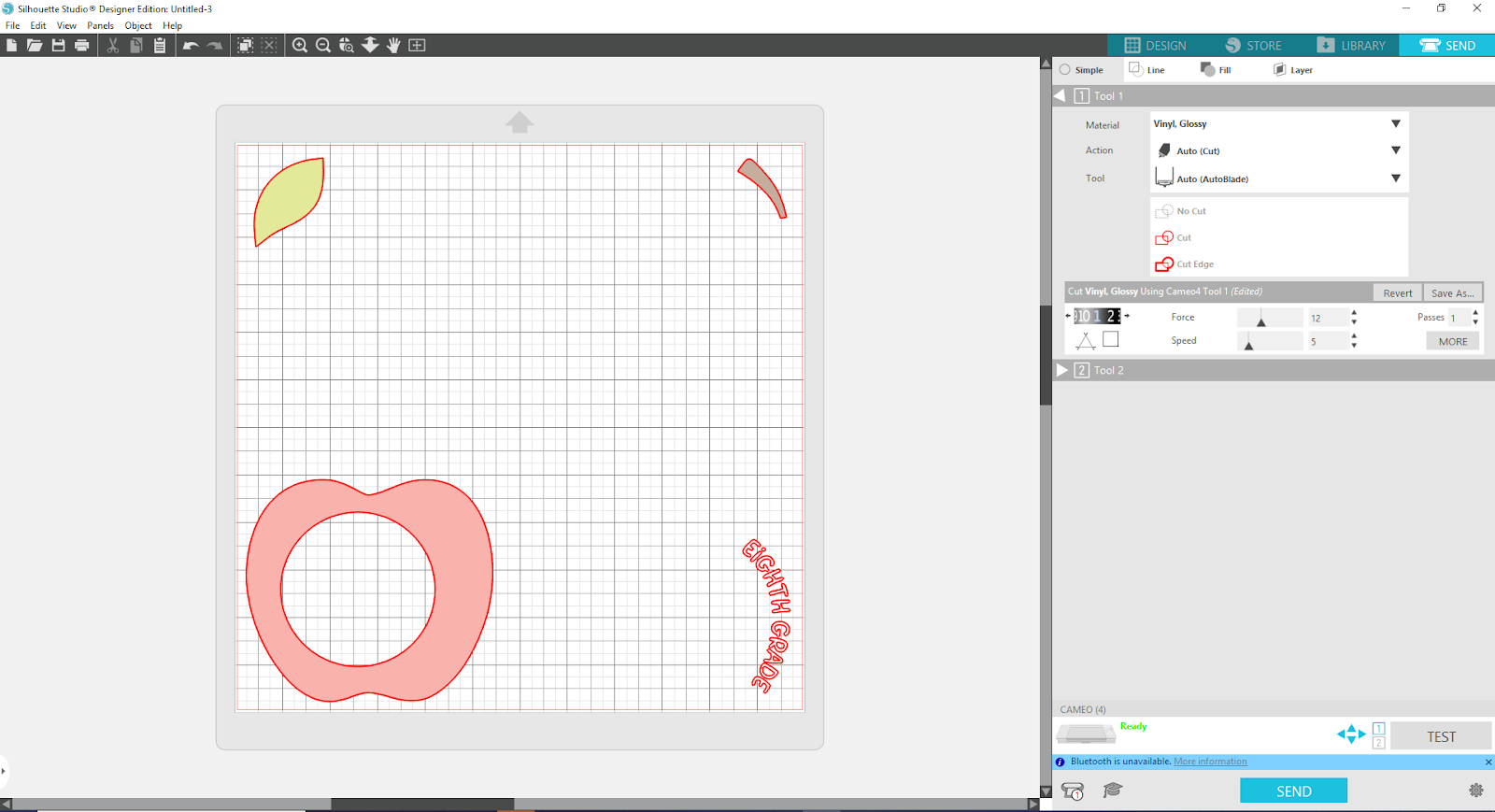Zoom out of the canvas

tap(323, 45)
